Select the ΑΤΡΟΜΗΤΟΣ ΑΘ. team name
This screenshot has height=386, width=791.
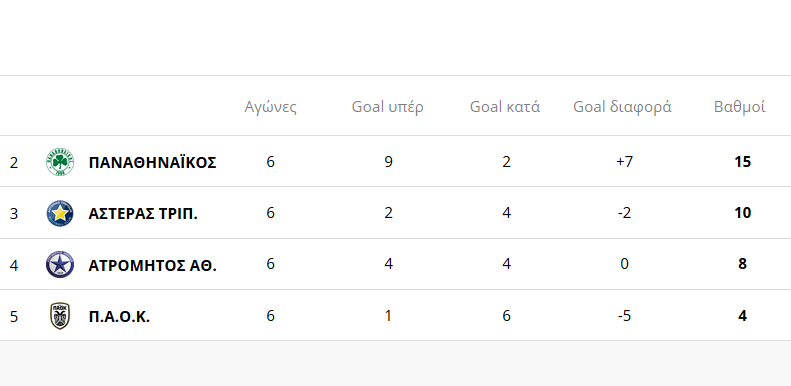click(x=152, y=265)
